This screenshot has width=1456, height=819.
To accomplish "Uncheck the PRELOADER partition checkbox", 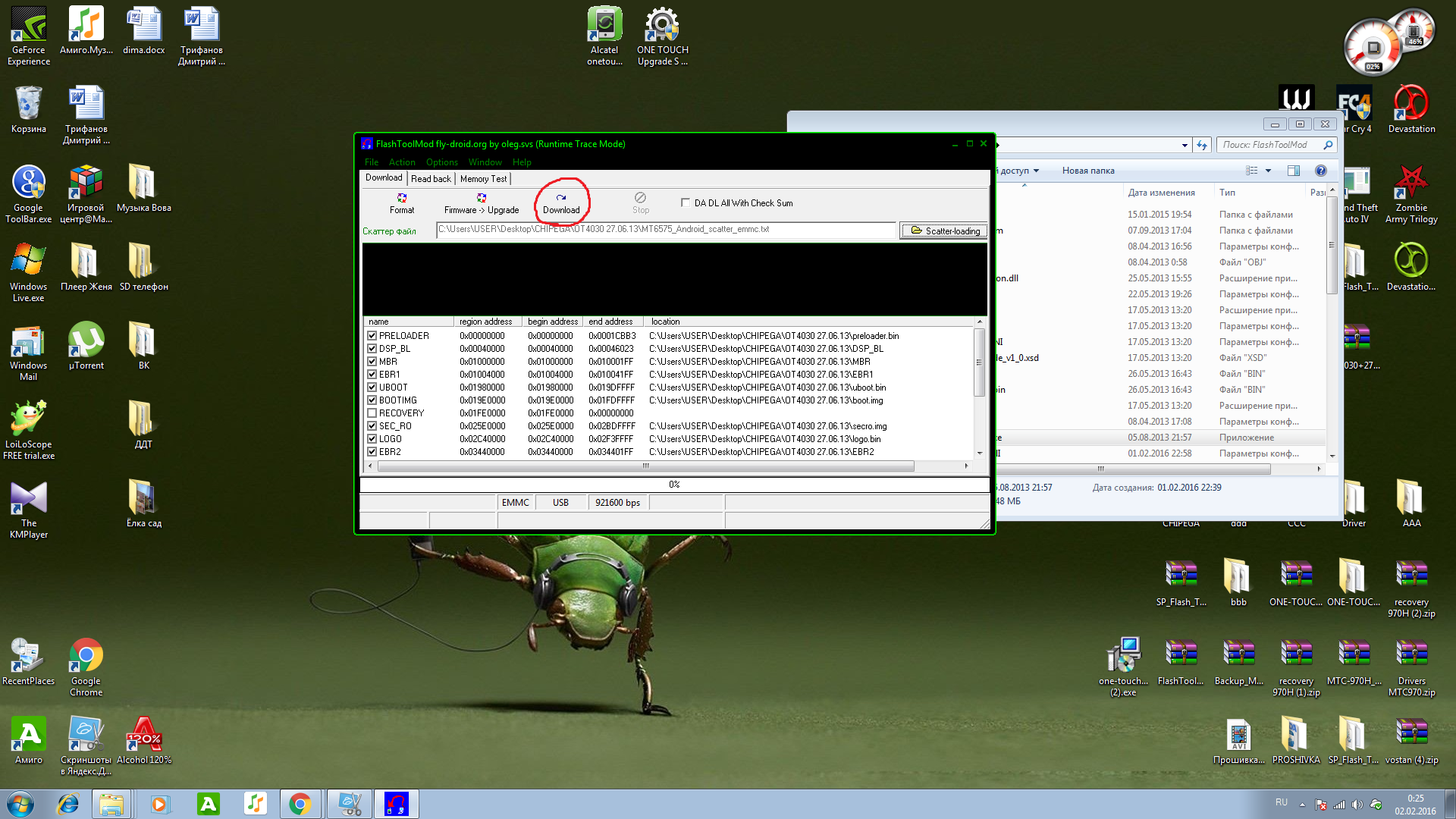I will (372, 336).
